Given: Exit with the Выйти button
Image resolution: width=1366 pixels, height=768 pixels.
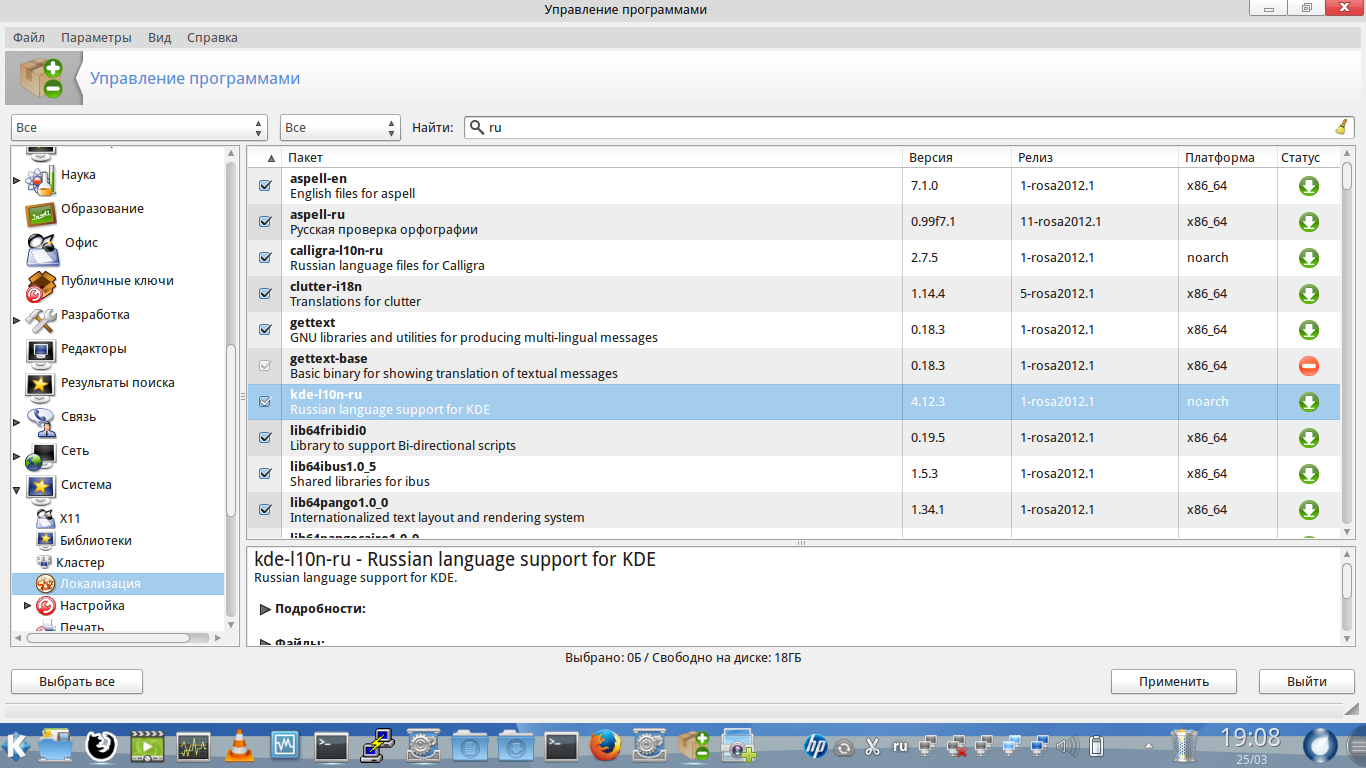Looking at the screenshot, I should coord(1307,682).
